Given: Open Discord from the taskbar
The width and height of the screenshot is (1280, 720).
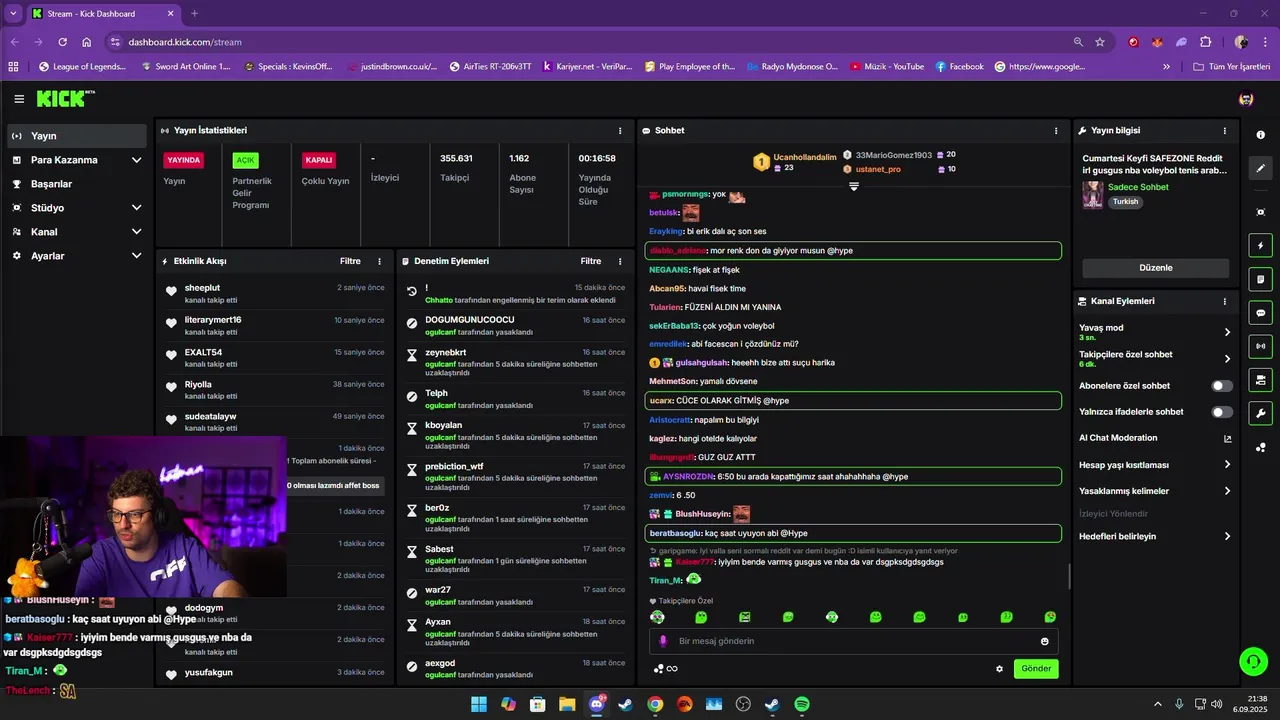Looking at the screenshot, I should (597, 704).
